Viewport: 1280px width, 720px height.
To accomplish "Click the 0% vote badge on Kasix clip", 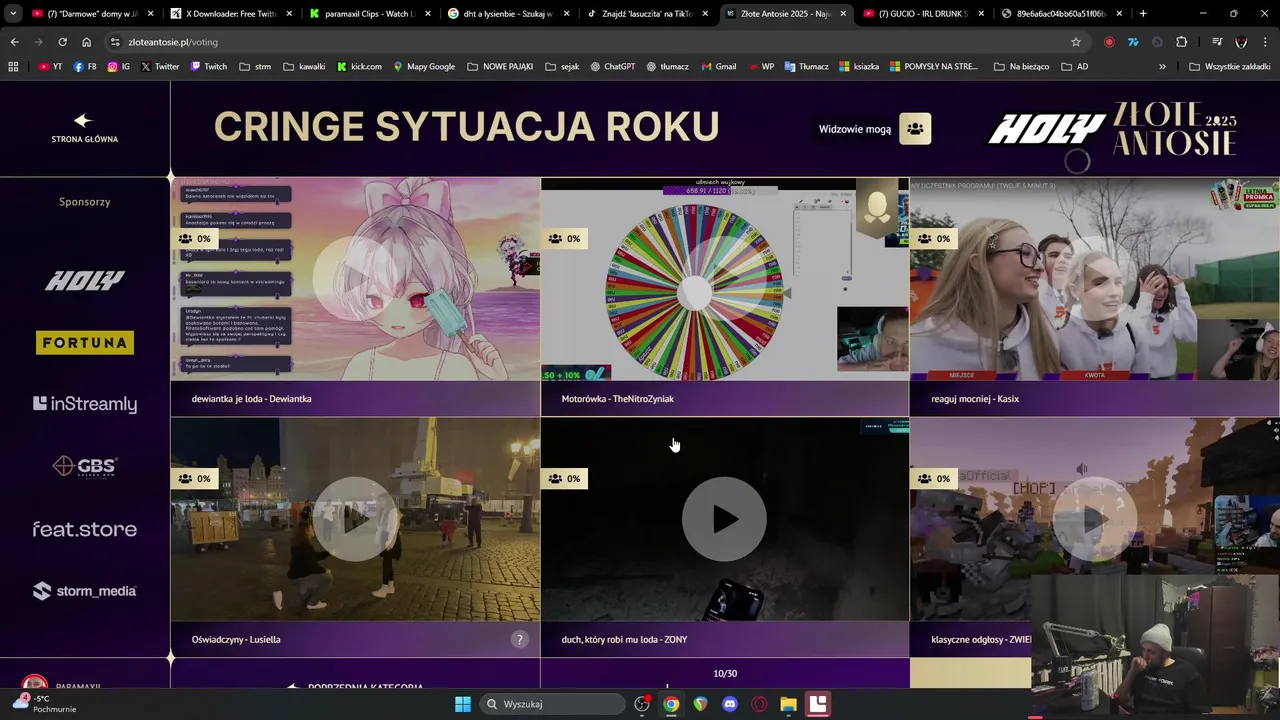I will tap(935, 239).
